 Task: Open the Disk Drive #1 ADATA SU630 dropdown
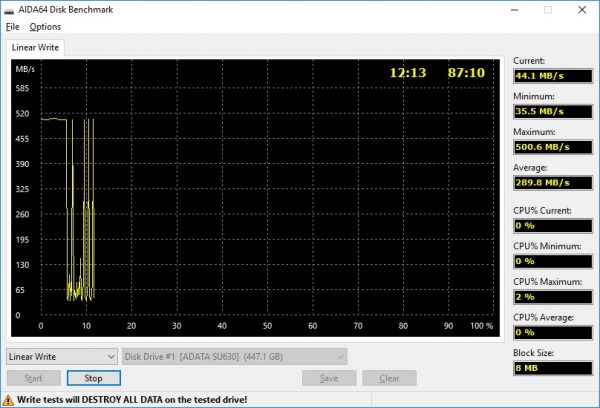[235, 357]
